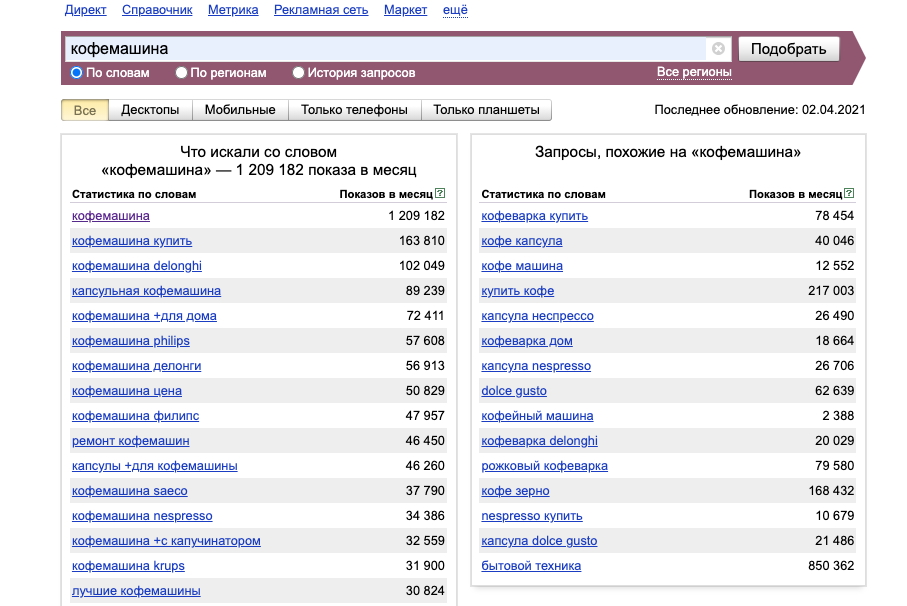Select the "По словам" radio button

pos(77,73)
